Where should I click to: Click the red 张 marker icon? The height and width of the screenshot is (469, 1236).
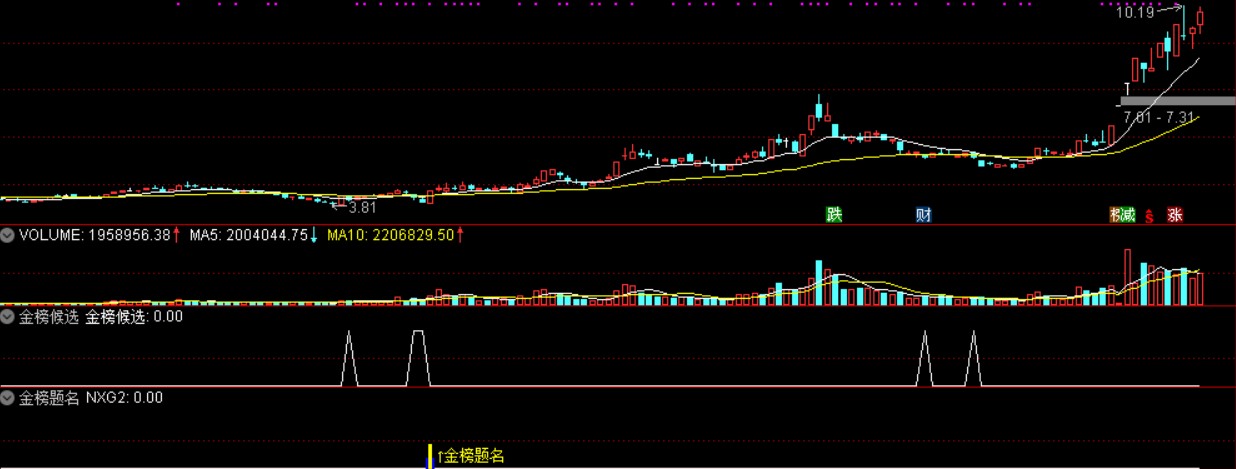pos(1175,215)
